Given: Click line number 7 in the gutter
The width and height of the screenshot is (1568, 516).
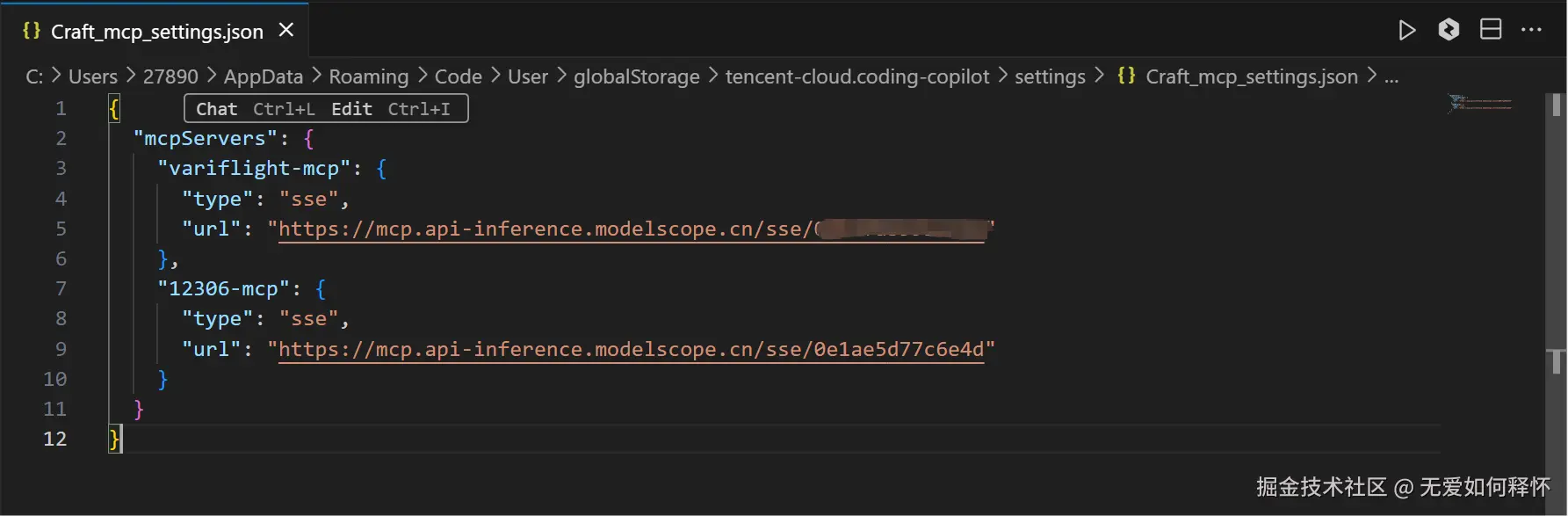Looking at the screenshot, I should tap(61, 289).
